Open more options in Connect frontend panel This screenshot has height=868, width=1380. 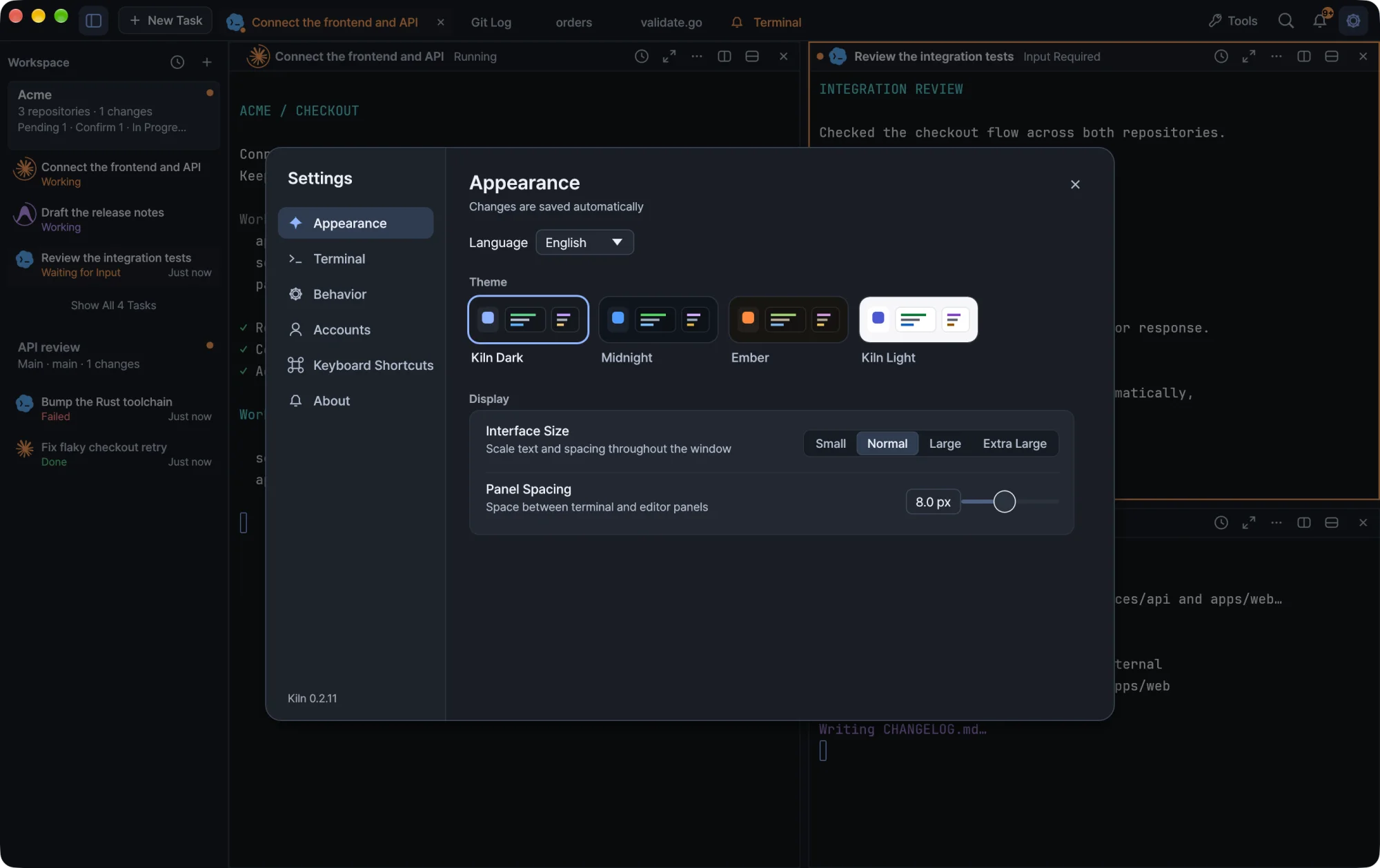(697, 57)
